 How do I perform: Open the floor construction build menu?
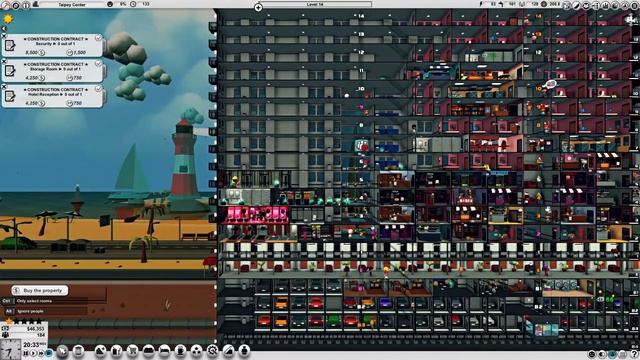pos(100,351)
